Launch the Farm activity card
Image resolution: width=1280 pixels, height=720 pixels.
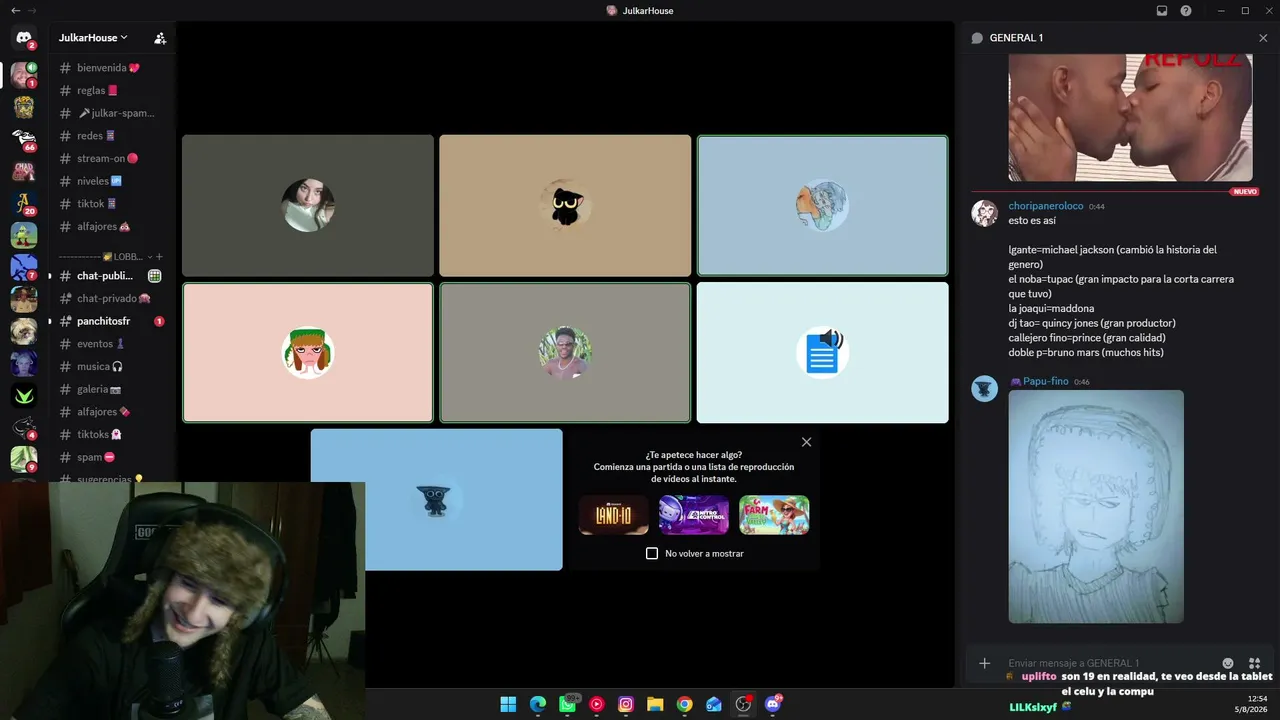[x=774, y=515]
